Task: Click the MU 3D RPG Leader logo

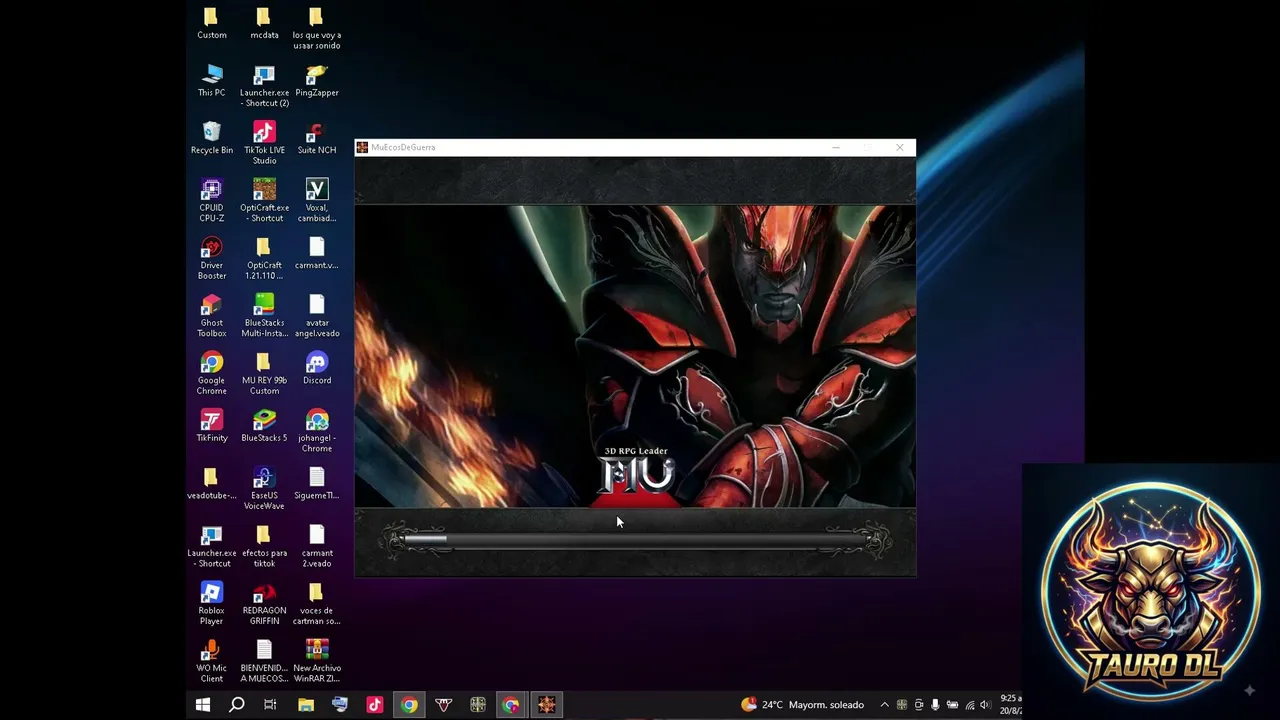Action: point(637,471)
